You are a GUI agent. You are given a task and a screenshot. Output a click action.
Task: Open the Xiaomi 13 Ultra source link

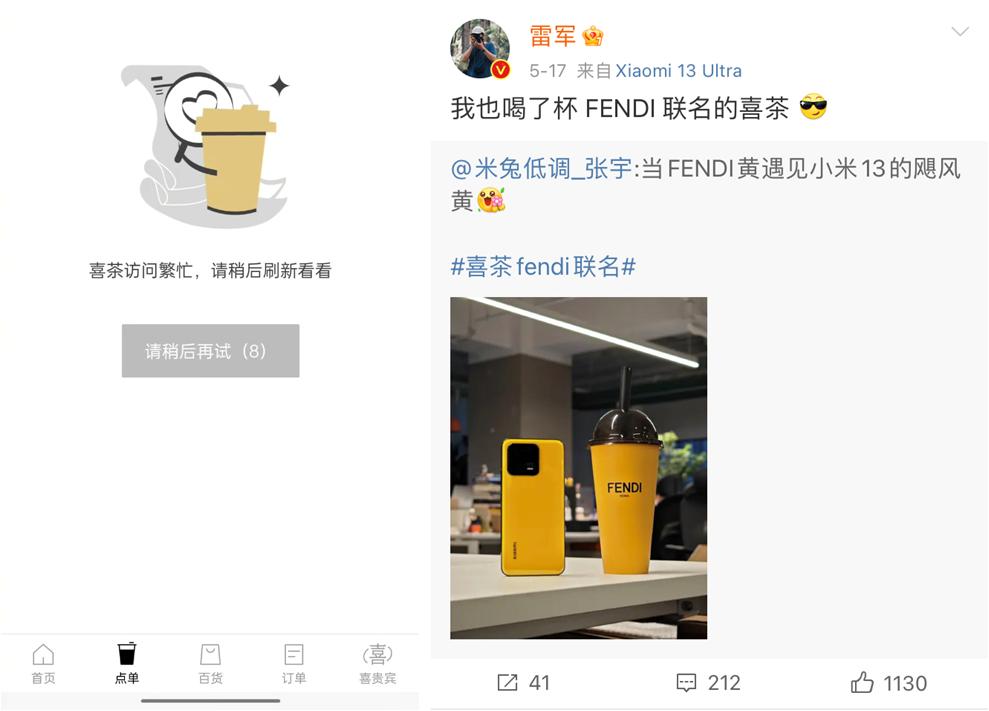tap(678, 71)
